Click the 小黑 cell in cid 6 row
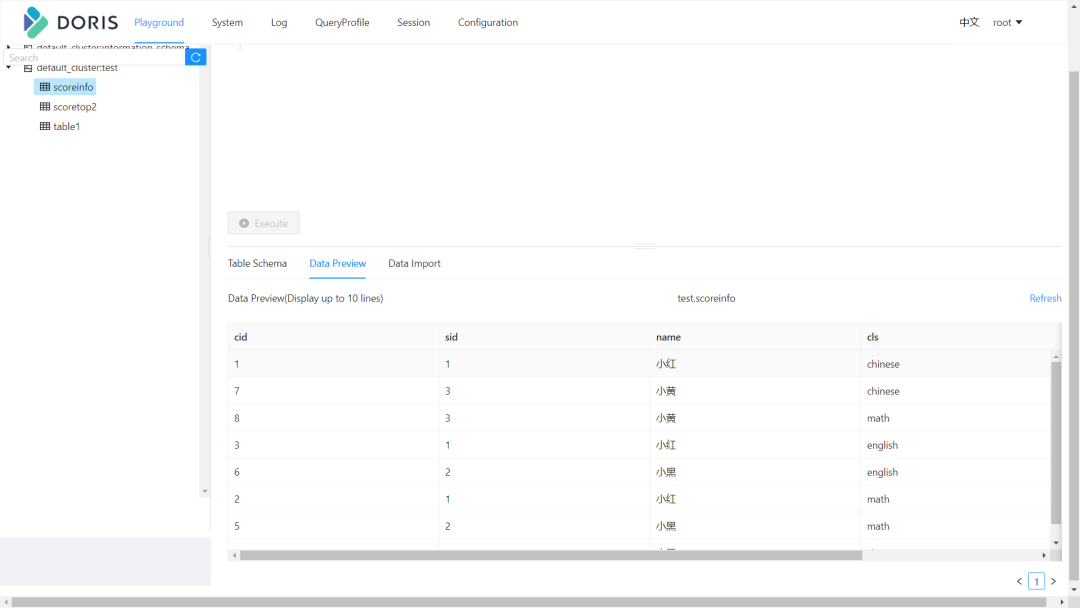Viewport: 1080px width, 608px height. (756, 472)
